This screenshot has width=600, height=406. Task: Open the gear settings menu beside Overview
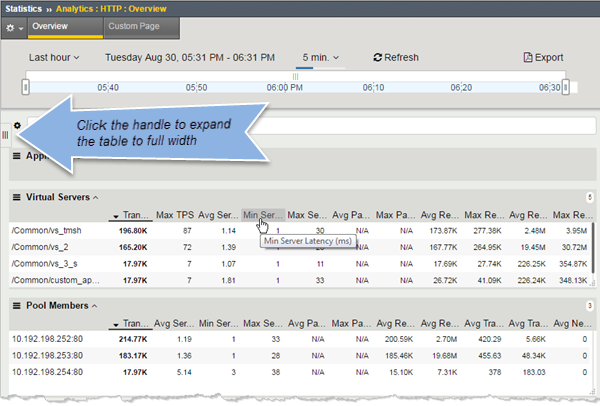[12, 28]
